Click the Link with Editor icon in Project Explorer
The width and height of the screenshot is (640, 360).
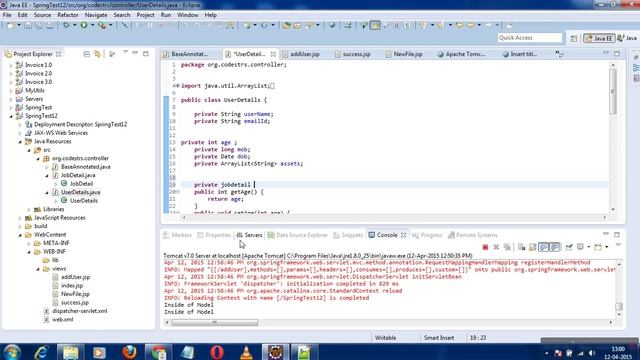click(x=98, y=53)
